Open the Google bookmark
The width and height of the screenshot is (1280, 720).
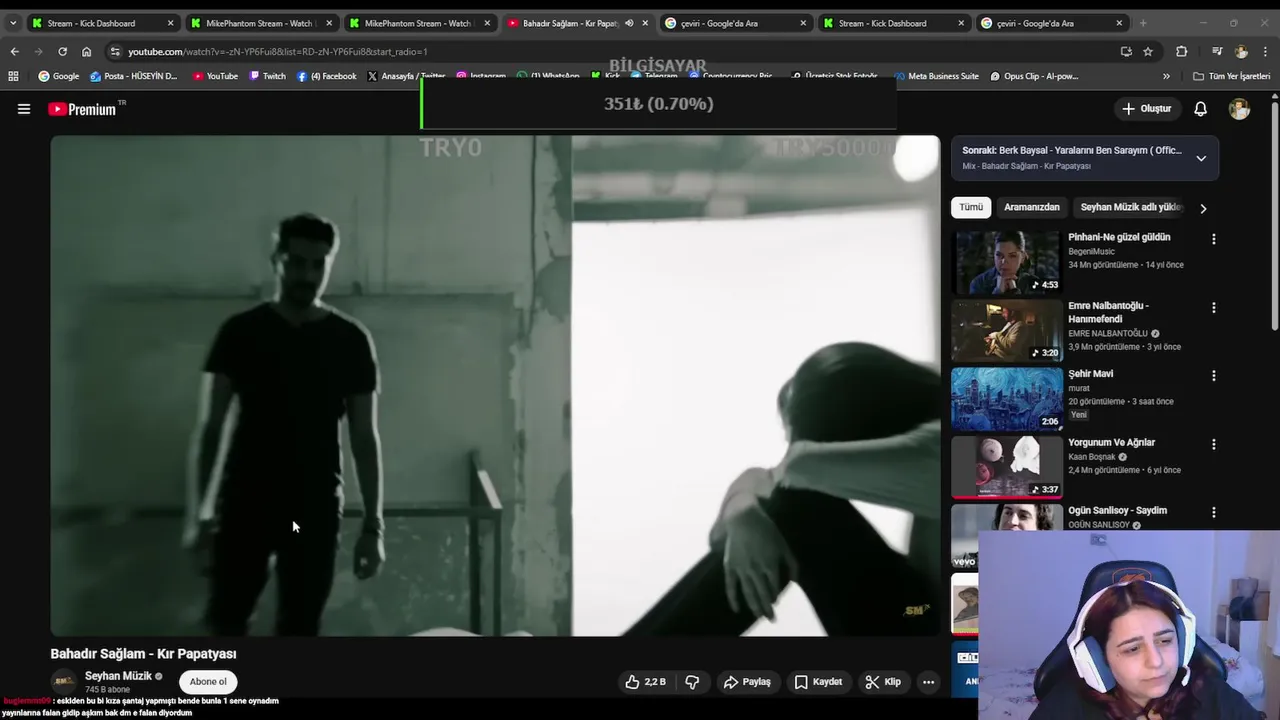pos(58,76)
